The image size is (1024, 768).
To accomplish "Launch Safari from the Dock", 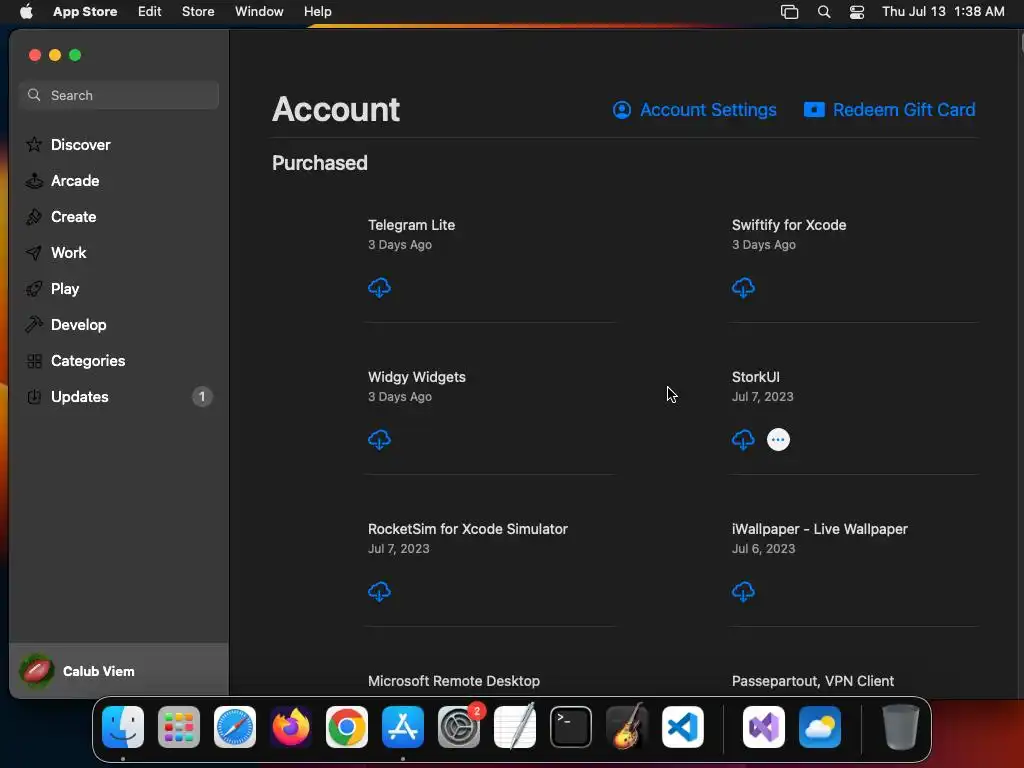I will click(235, 727).
